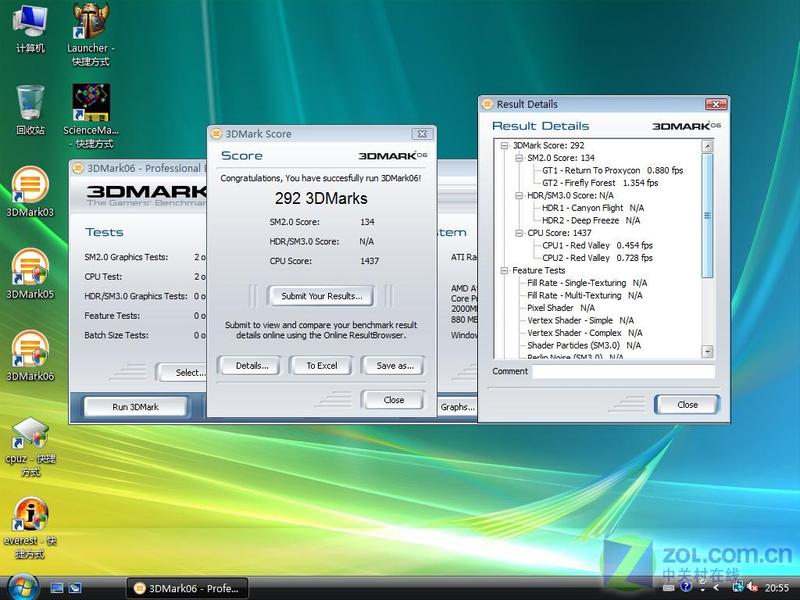This screenshot has width=800, height=600.
Task: Select Fill Rate - Multi-Texturing row
Action: point(585,295)
